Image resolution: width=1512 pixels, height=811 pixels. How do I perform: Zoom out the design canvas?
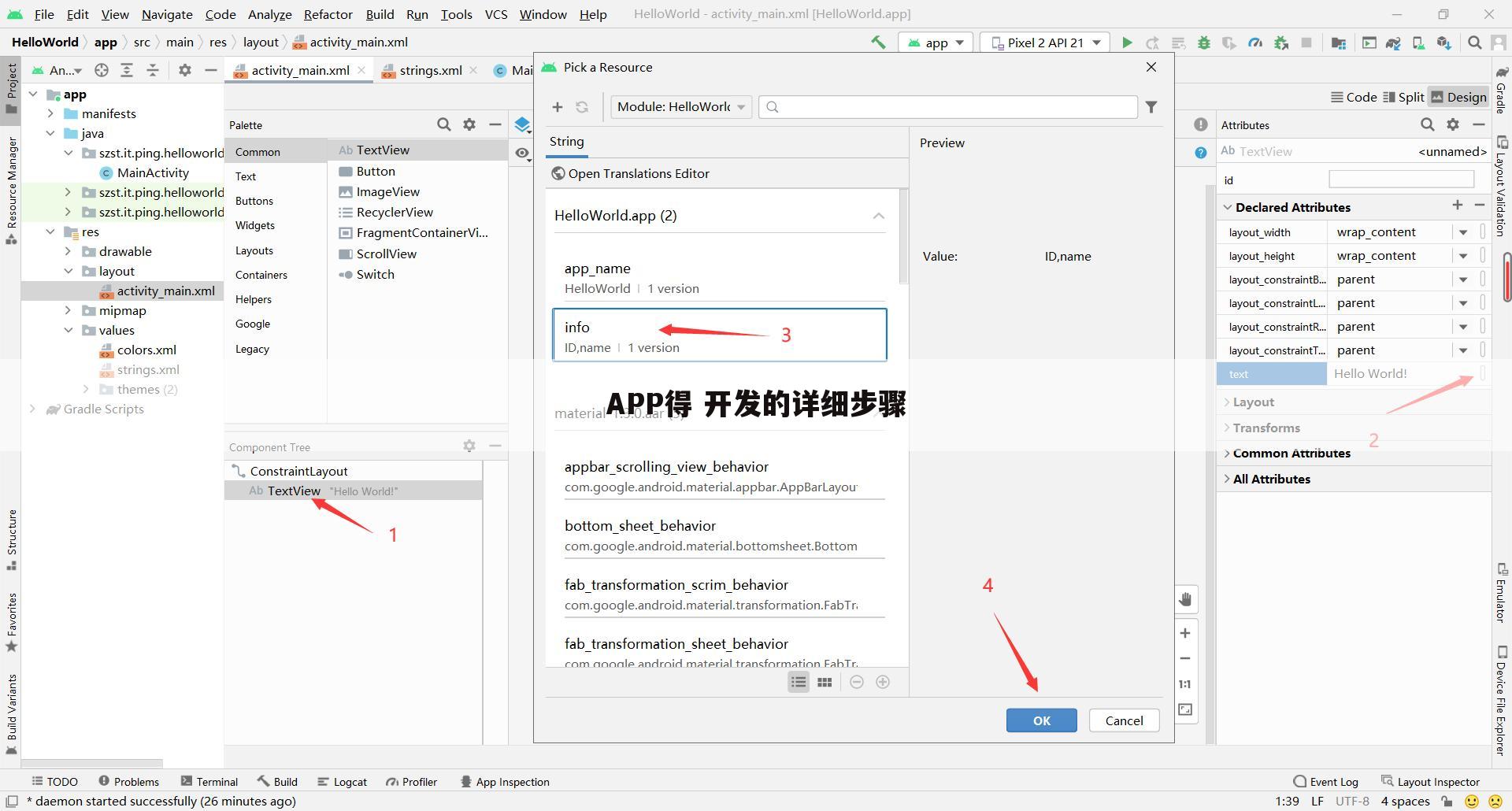point(1185,658)
